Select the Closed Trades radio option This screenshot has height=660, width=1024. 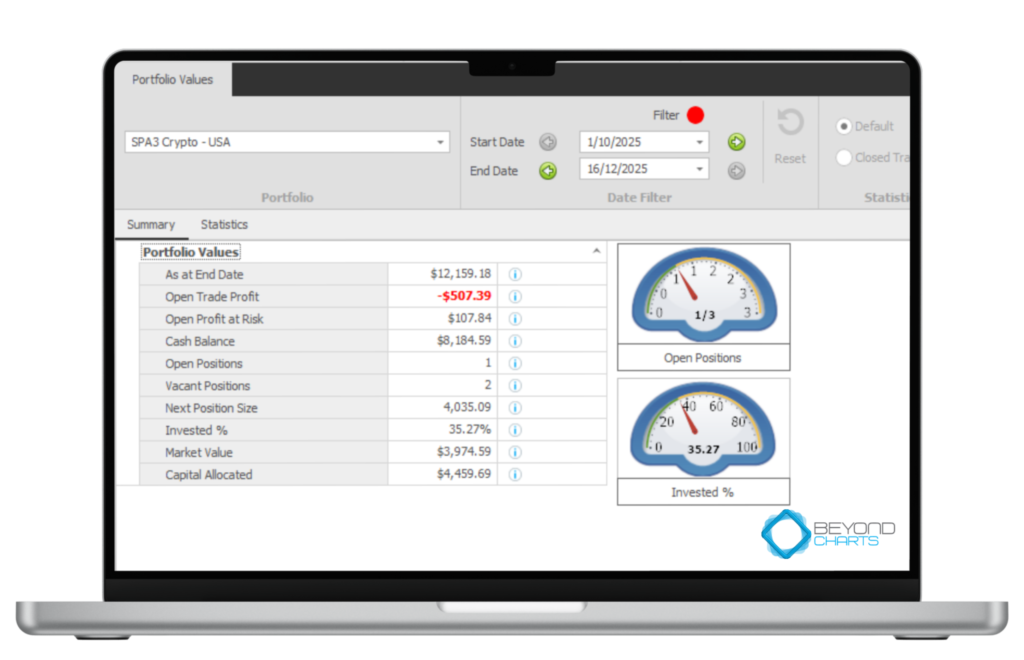(x=844, y=158)
